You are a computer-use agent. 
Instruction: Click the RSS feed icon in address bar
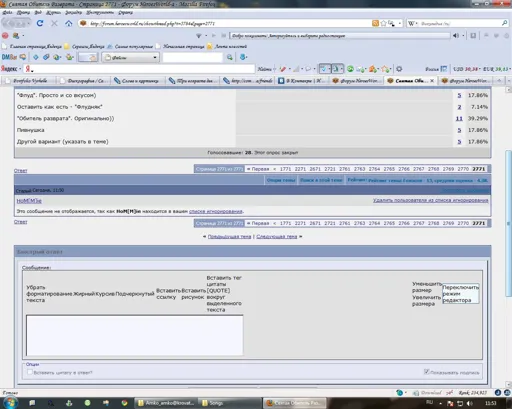(375, 23)
